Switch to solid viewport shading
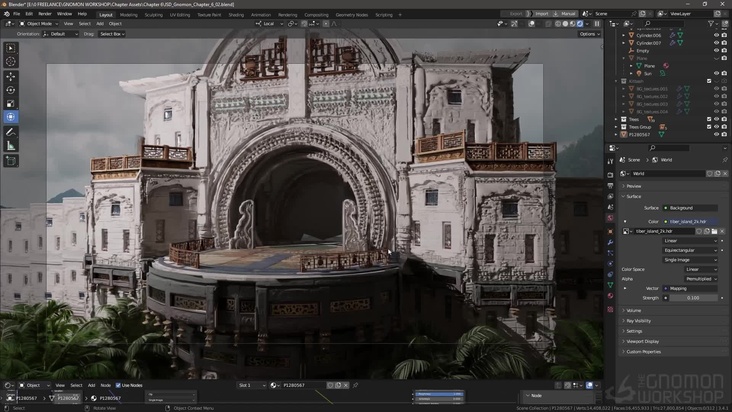The height and width of the screenshot is (412, 732). click(565, 24)
